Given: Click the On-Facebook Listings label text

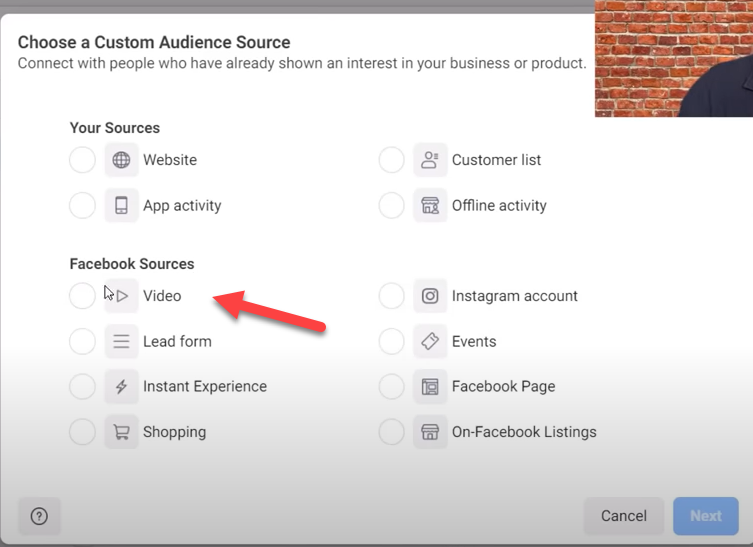Looking at the screenshot, I should 524,432.
